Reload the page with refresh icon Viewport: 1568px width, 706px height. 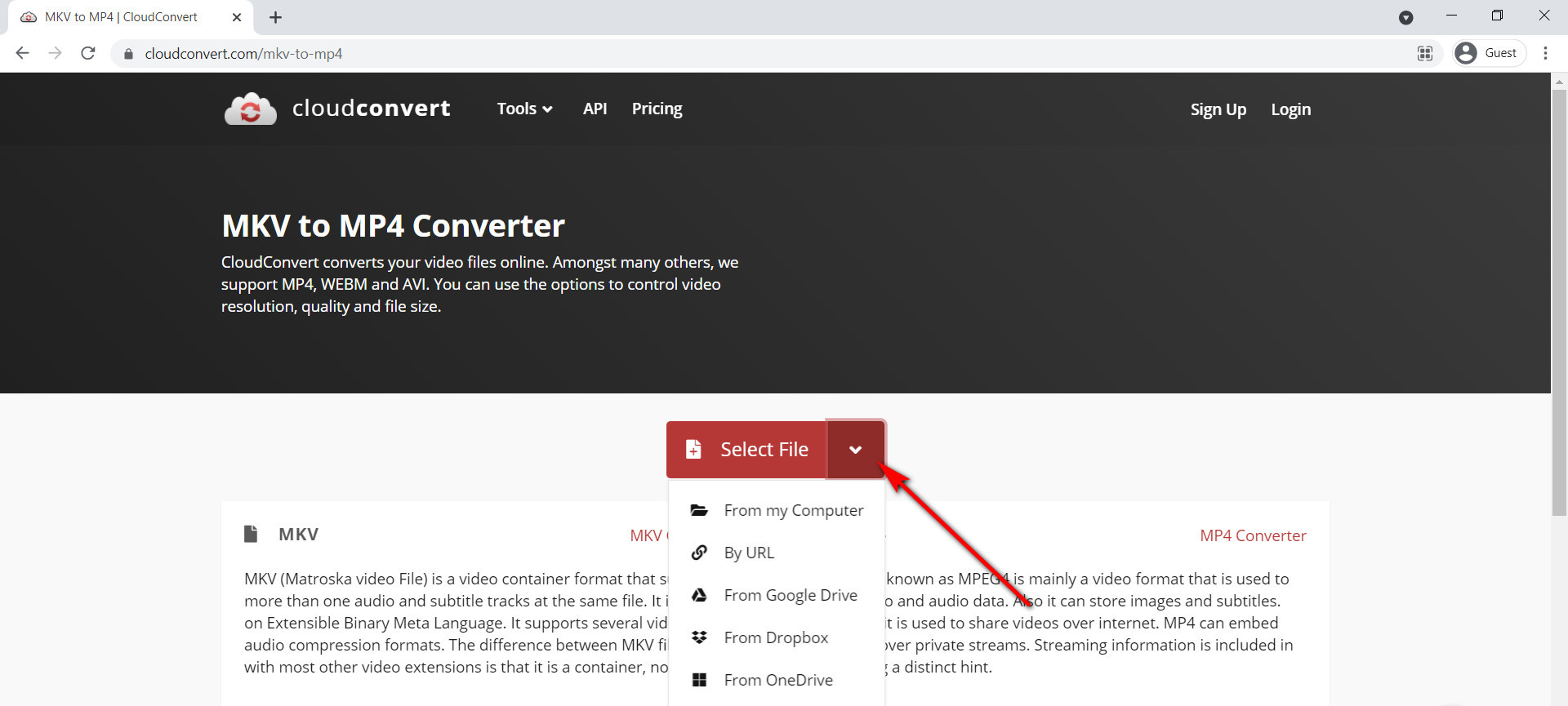pos(88,53)
